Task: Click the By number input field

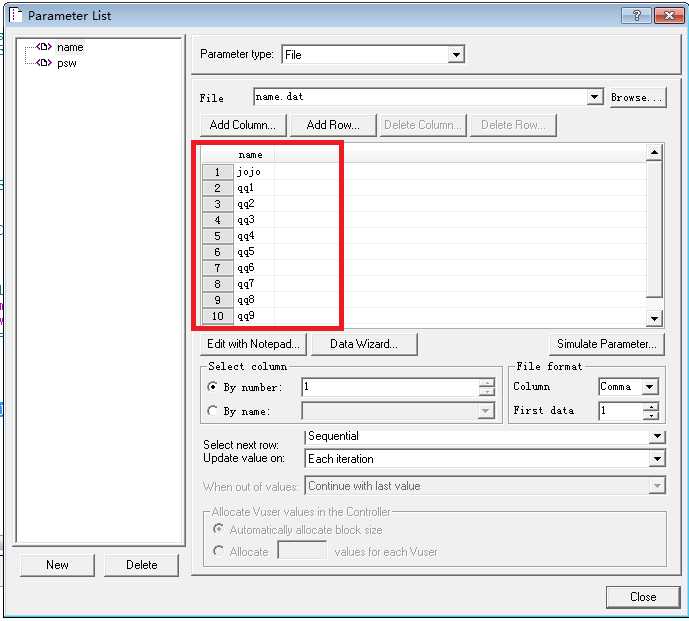Action: click(x=390, y=387)
